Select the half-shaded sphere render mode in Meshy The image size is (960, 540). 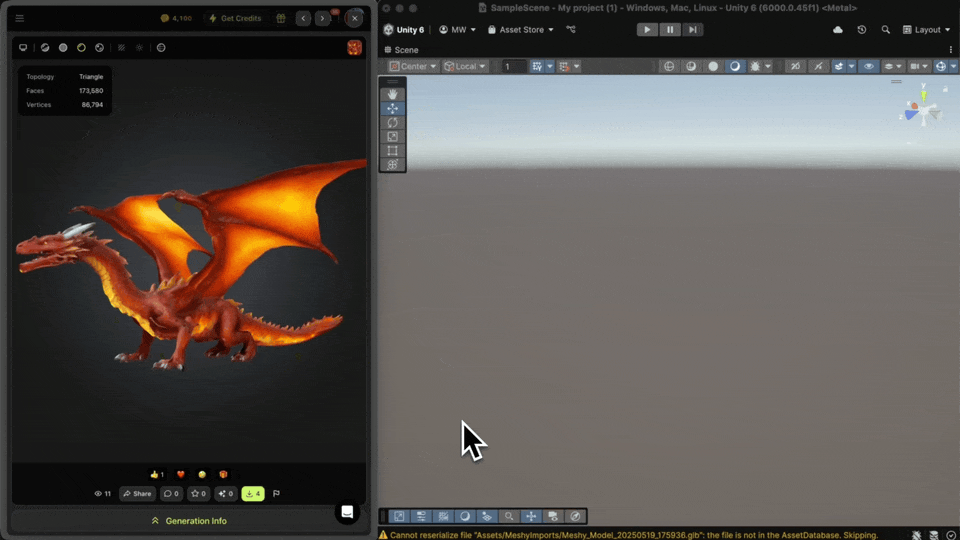pos(45,48)
